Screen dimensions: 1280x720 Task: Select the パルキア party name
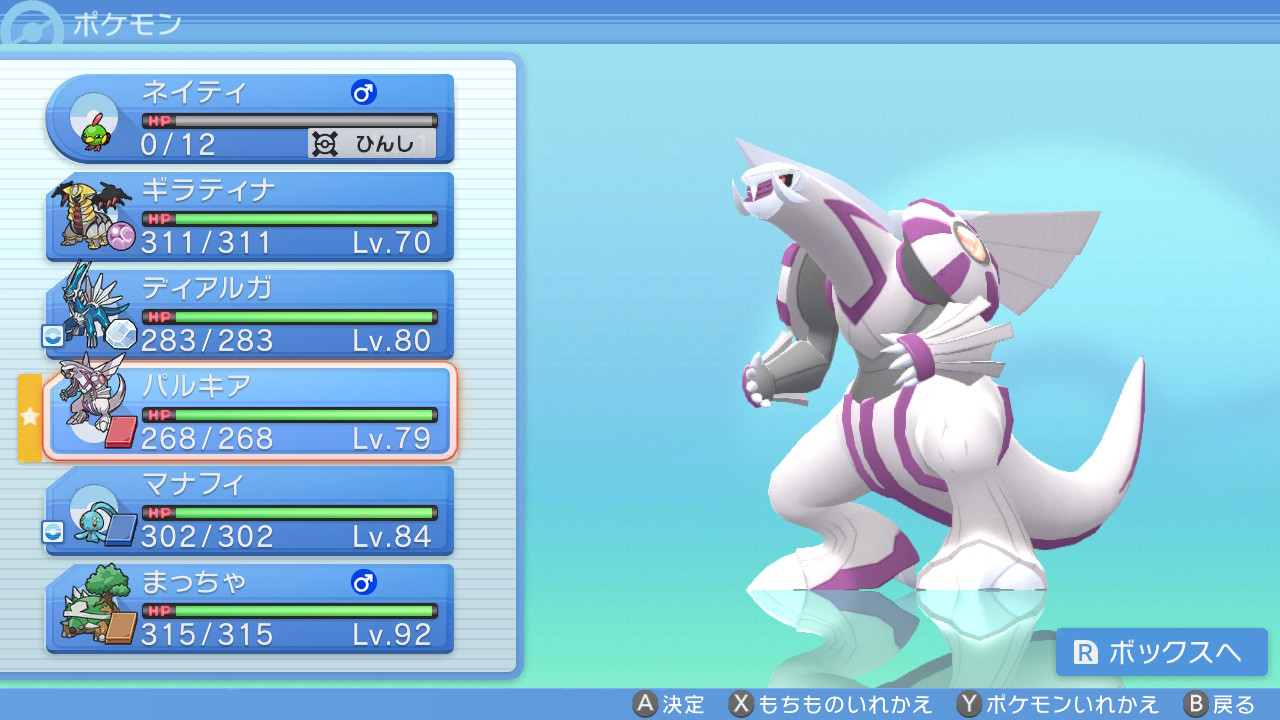click(196, 387)
